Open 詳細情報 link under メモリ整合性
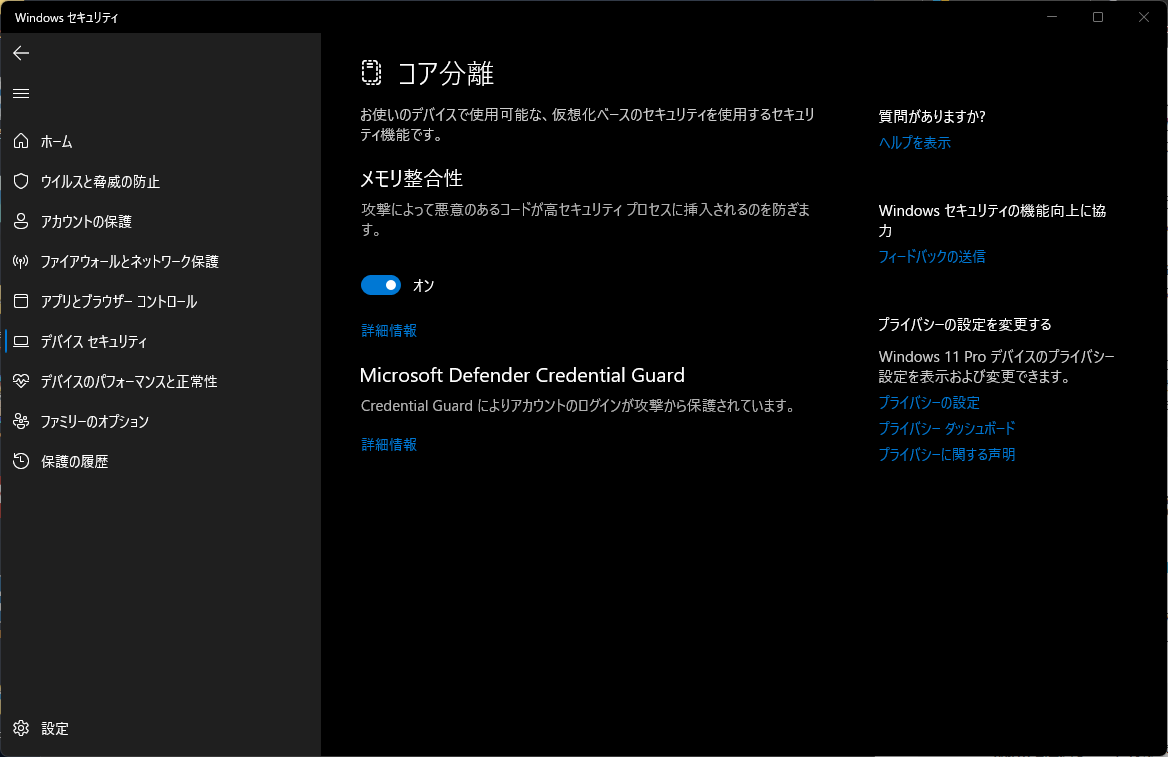Image resolution: width=1168 pixels, height=757 pixels. coord(389,330)
